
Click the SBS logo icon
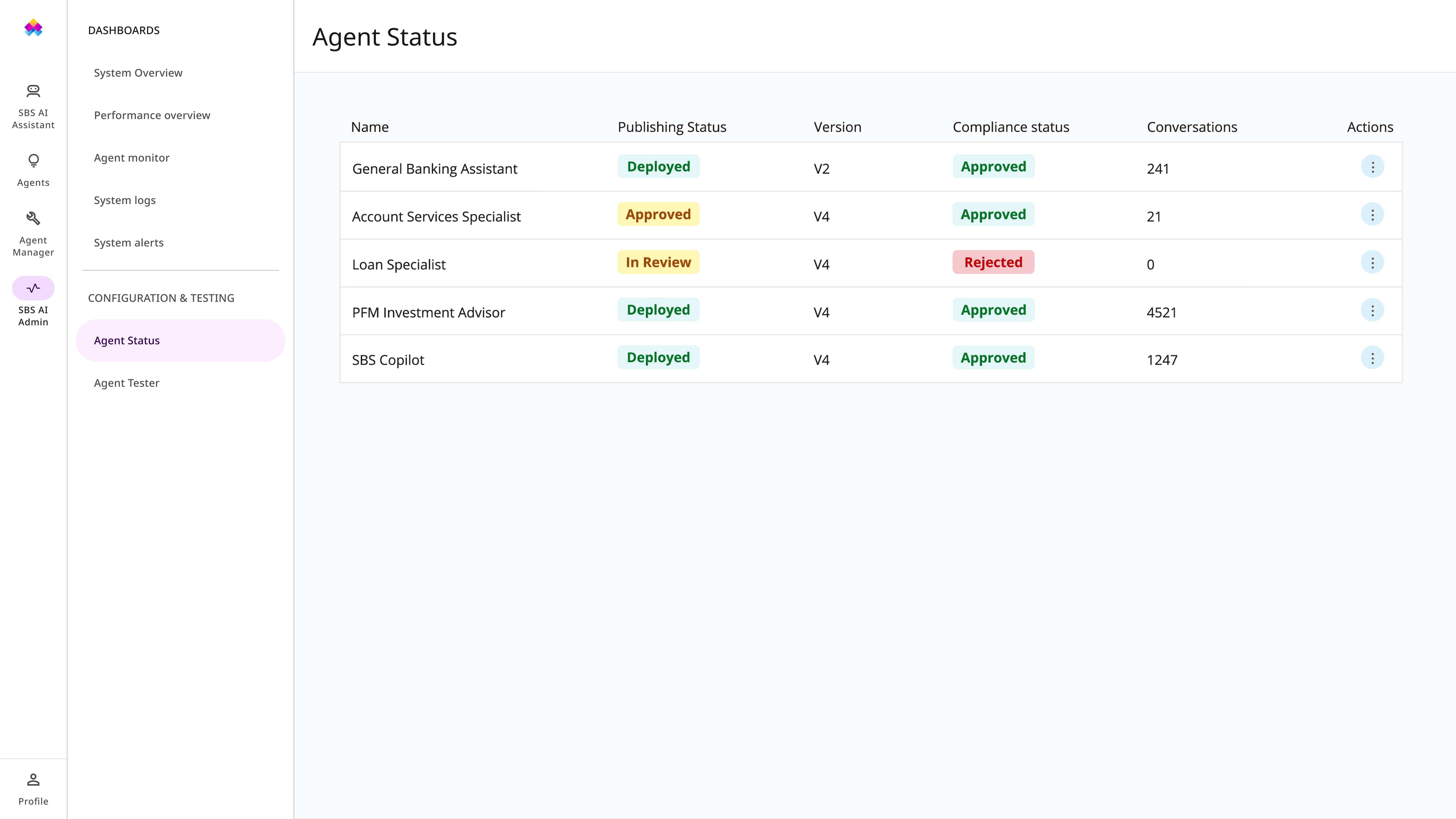pyautogui.click(x=33, y=28)
